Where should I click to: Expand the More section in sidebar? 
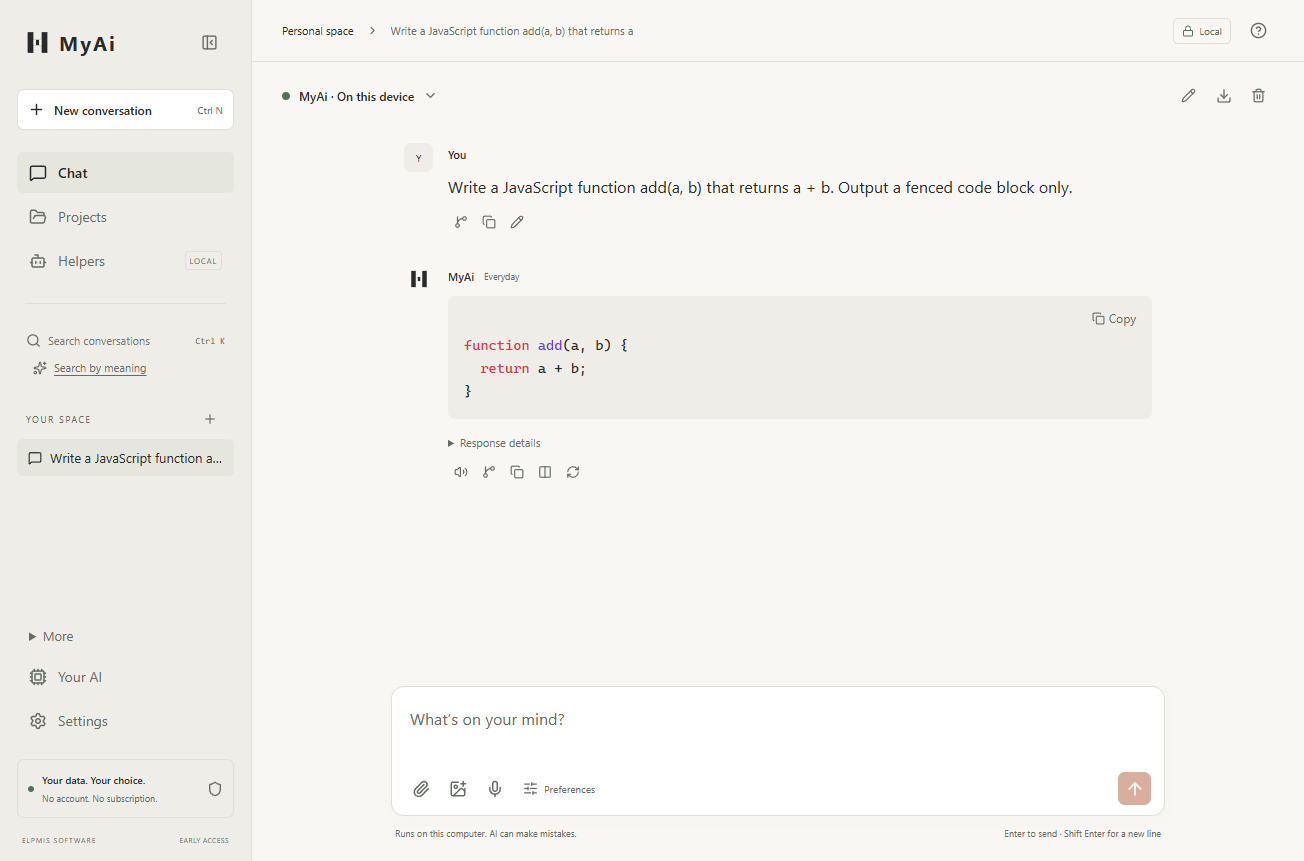[x=51, y=636]
